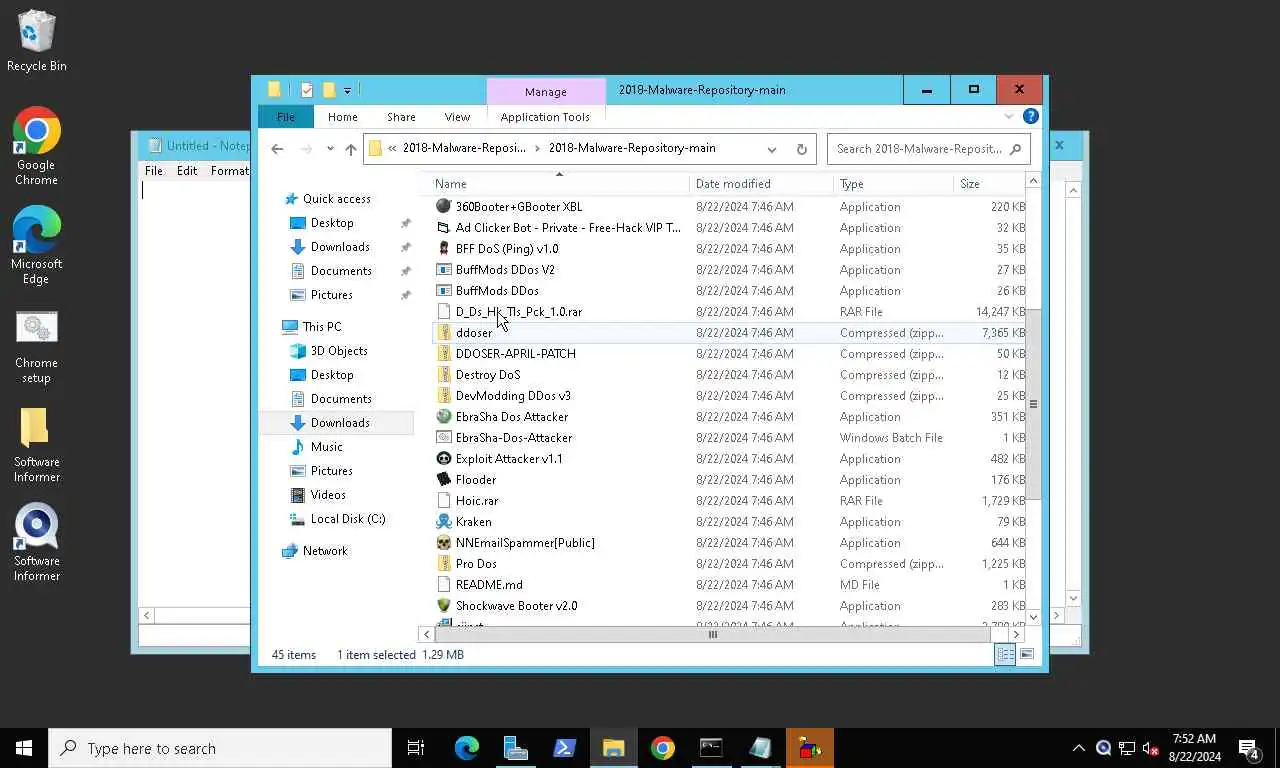Screen dimensions: 1280x768
Task: Select the EbraSha Dos Attacker application icon
Action: point(444,416)
